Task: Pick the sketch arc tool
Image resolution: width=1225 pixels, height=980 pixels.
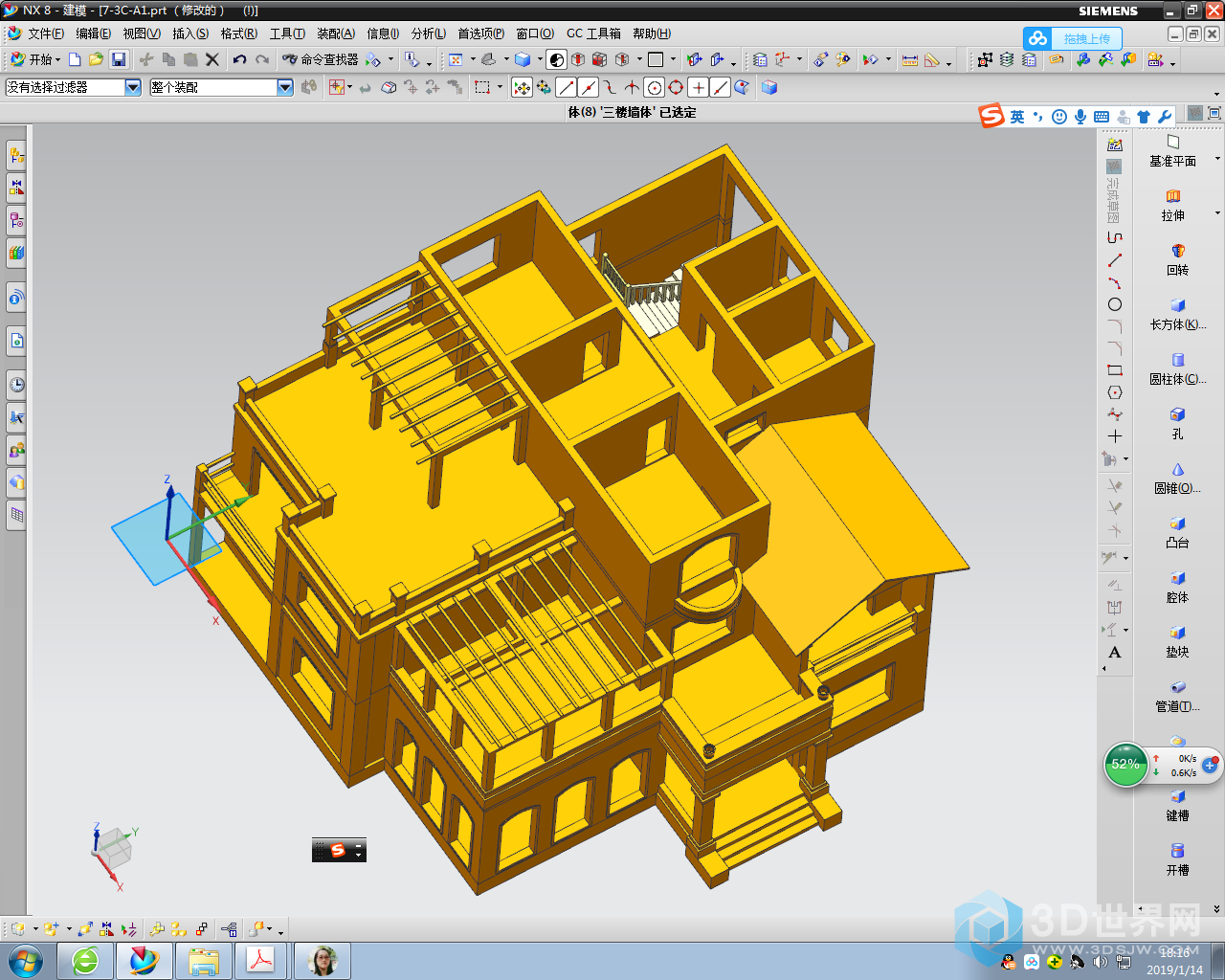Action: [x=1114, y=282]
